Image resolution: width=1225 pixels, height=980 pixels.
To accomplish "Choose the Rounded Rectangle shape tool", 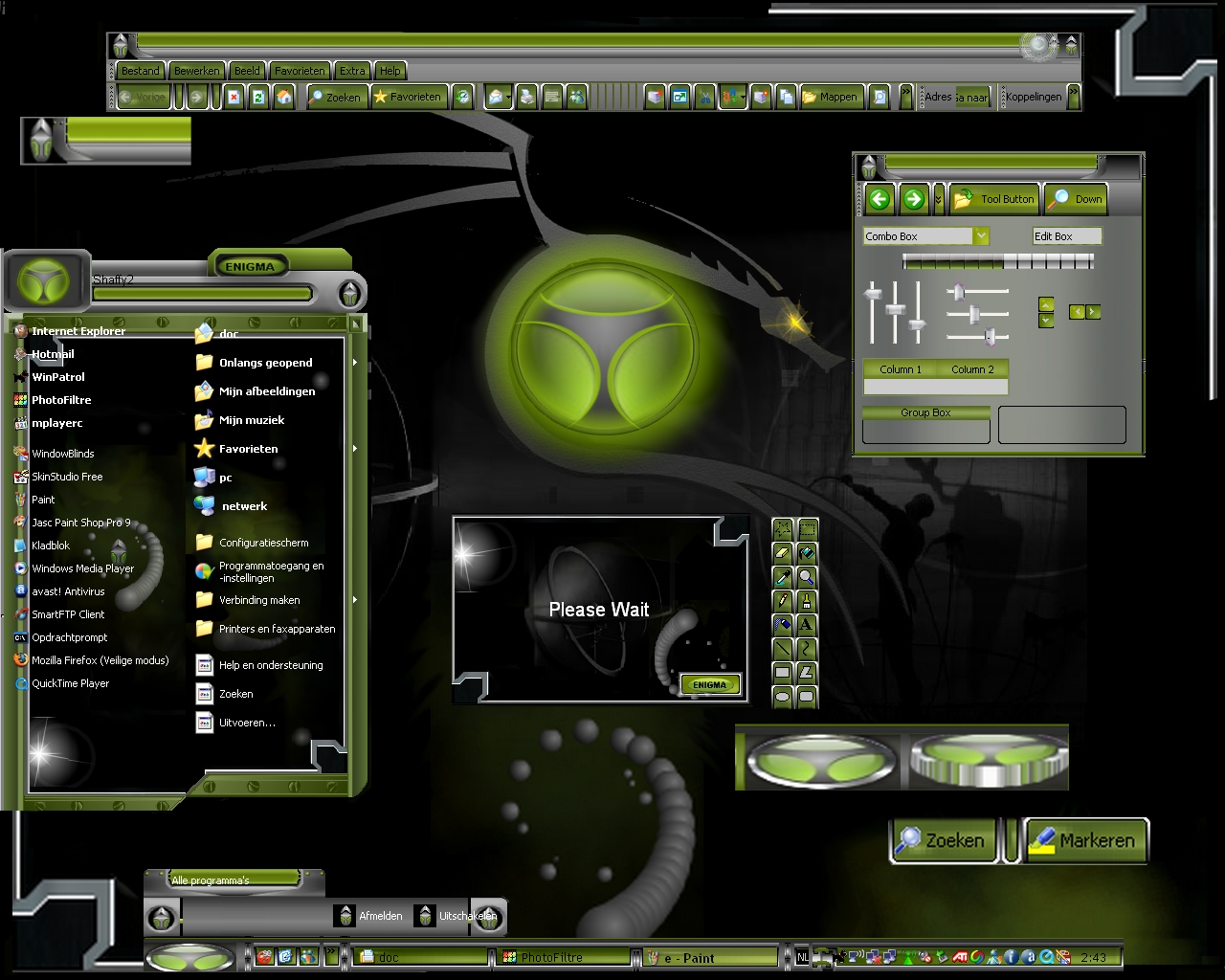I will [x=807, y=697].
